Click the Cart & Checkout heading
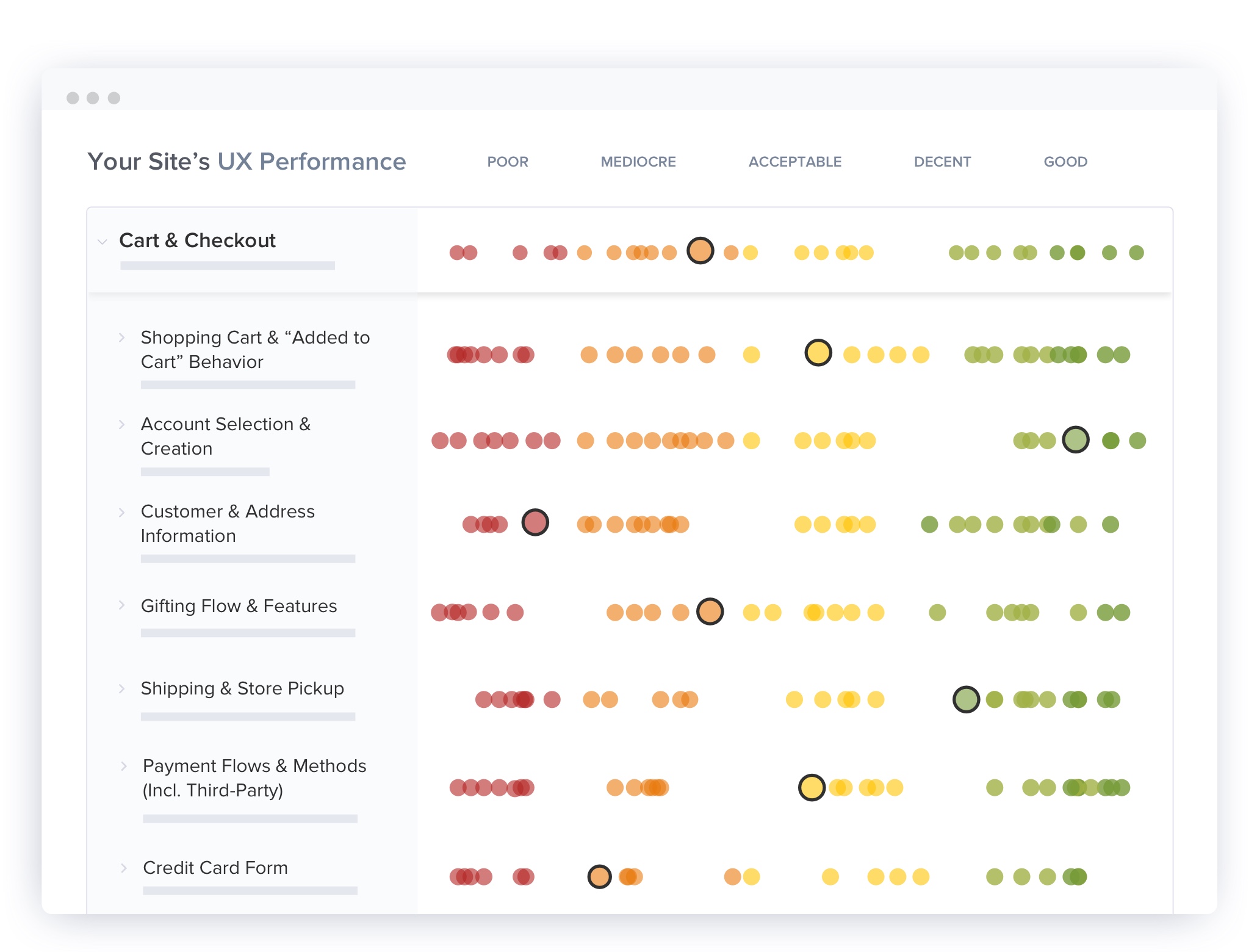The height and width of the screenshot is (952, 1257). [x=197, y=240]
